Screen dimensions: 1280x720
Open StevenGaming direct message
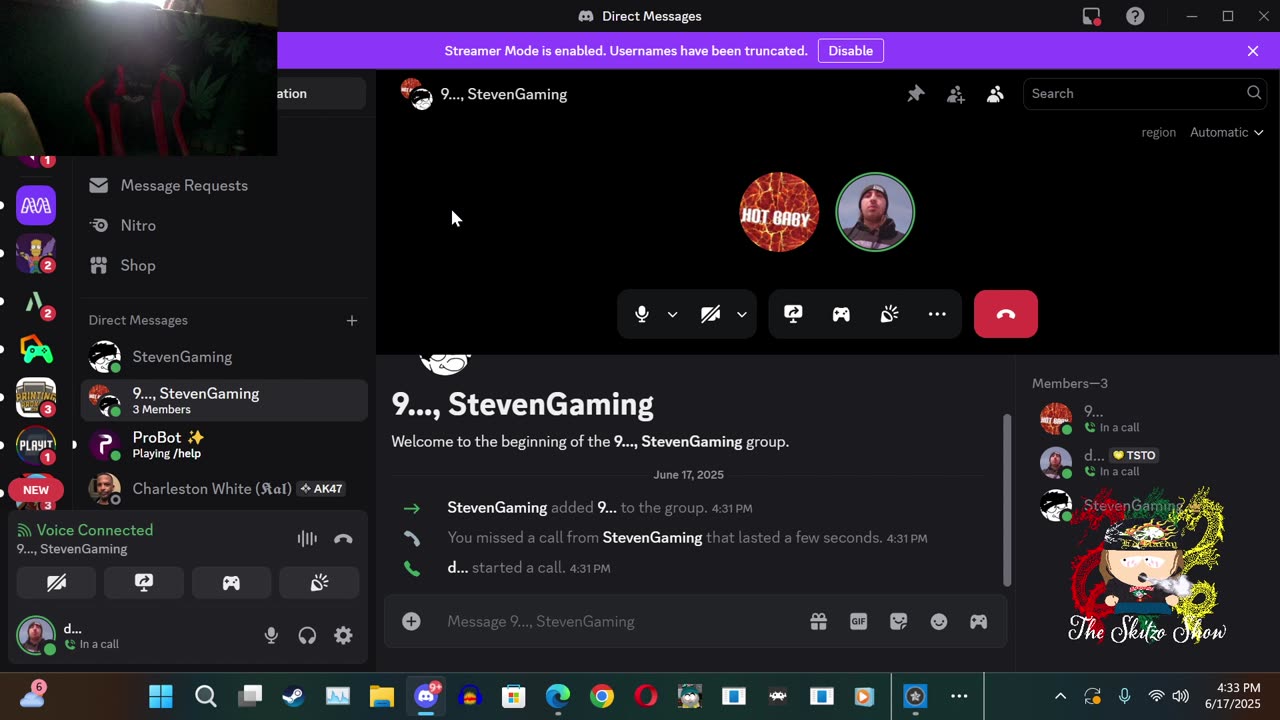coord(224,357)
